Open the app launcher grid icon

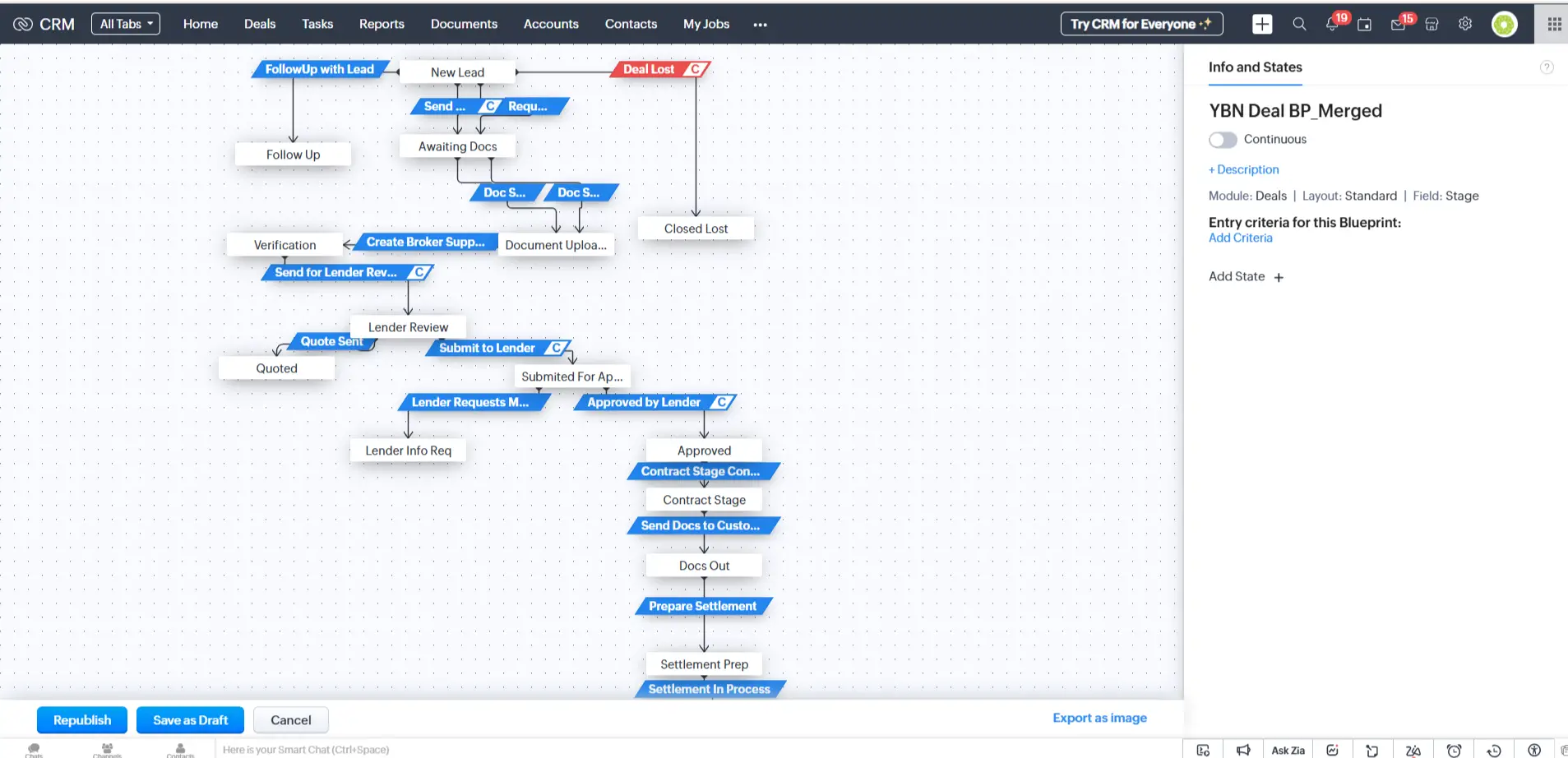[1553, 24]
